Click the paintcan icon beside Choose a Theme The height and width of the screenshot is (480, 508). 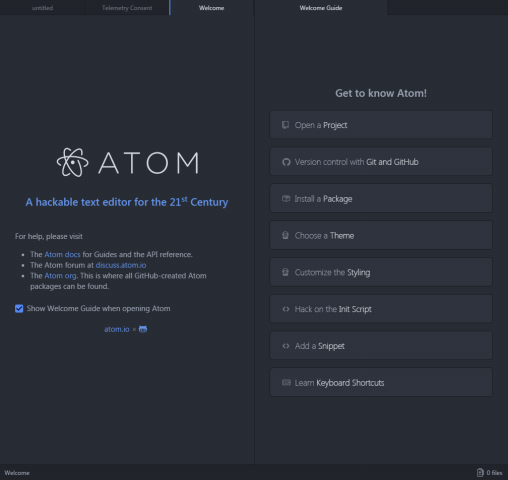(285, 235)
